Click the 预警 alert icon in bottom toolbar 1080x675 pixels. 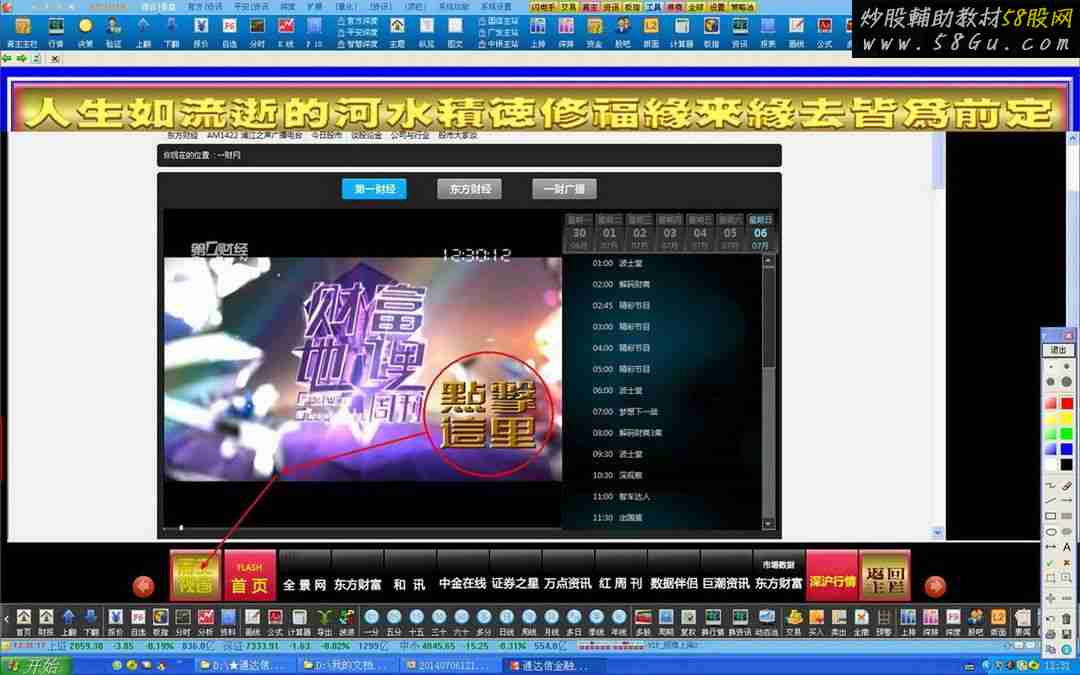tap(884, 621)
